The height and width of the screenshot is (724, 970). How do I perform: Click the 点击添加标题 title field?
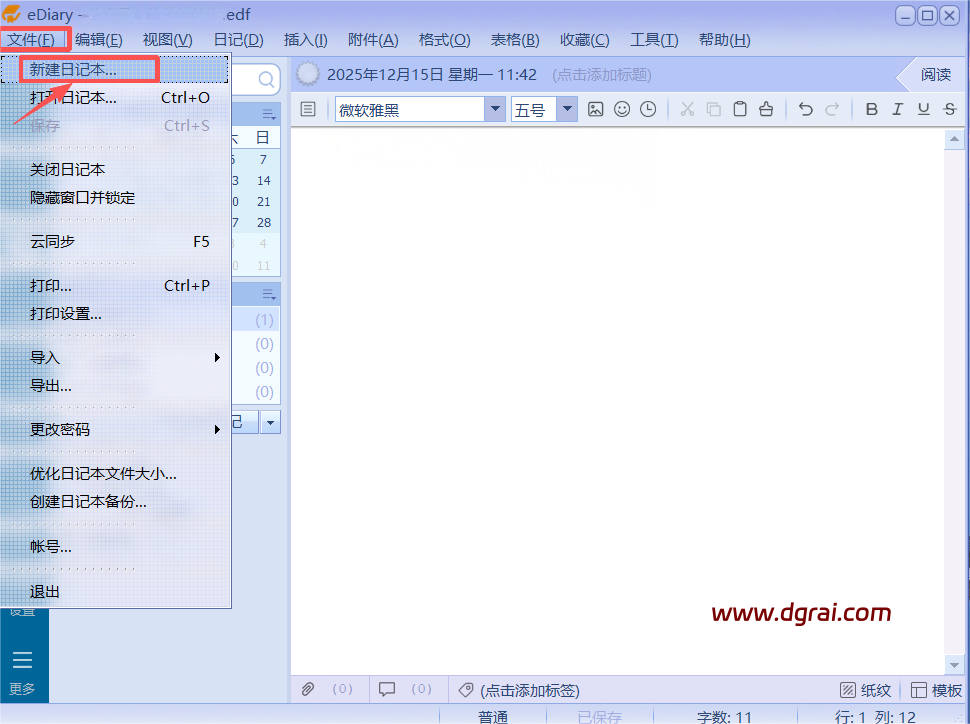point(601,75)
